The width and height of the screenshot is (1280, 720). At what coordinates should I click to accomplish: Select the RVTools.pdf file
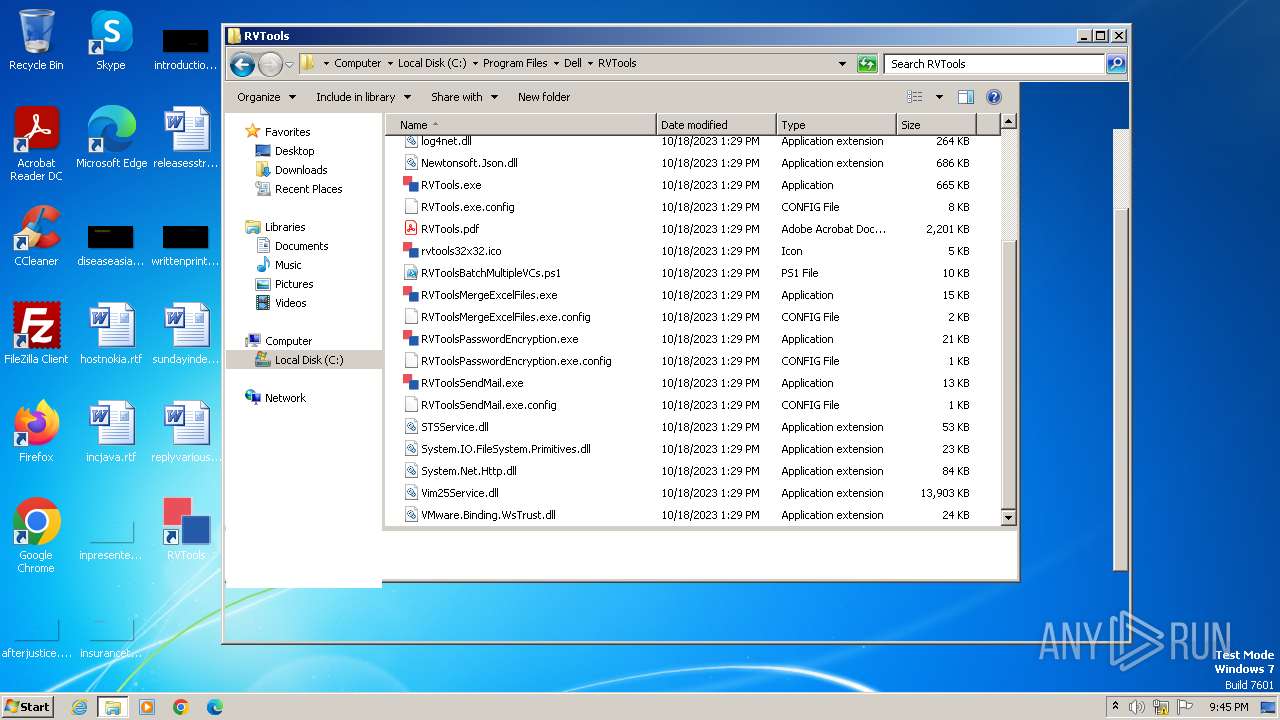coord(450,229)
